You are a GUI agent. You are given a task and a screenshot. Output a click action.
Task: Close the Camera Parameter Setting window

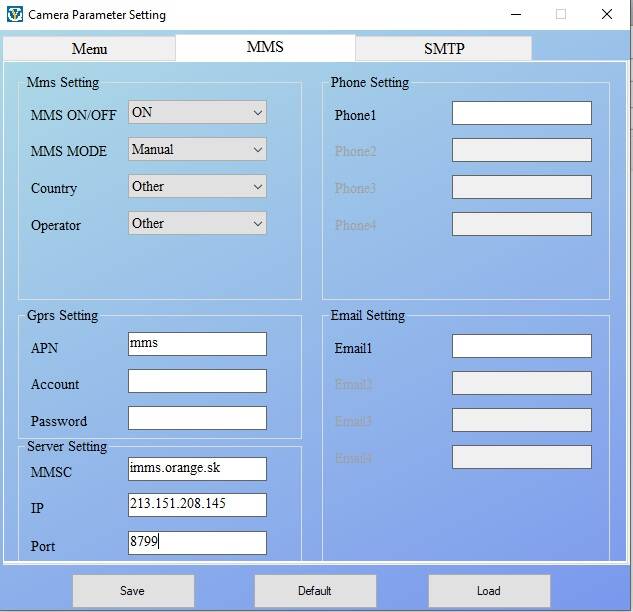point(607,15)
